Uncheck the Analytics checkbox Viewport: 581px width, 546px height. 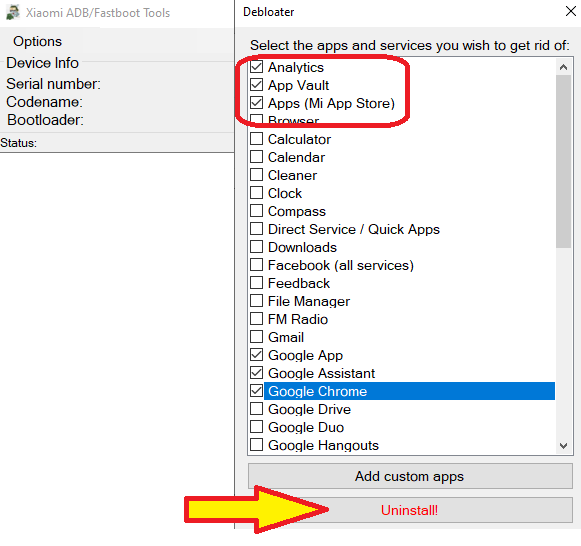[256, 67]
